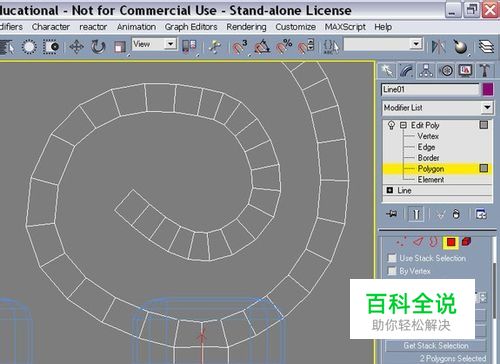Open the Animation menu
The image size is (500, 364).
pos(136,27)
